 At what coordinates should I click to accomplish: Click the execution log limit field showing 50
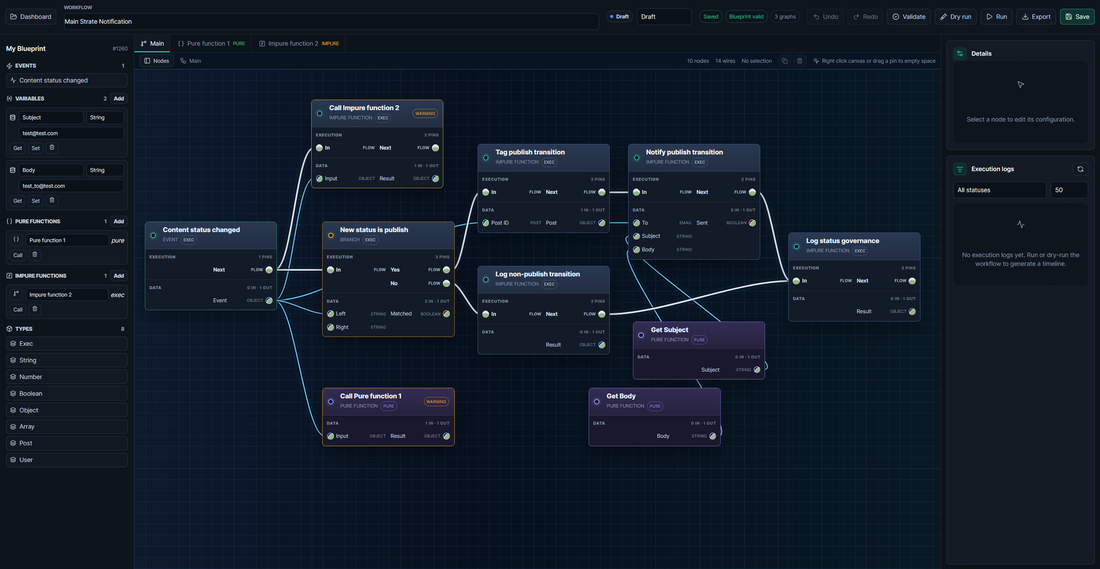coord(1069,190)
